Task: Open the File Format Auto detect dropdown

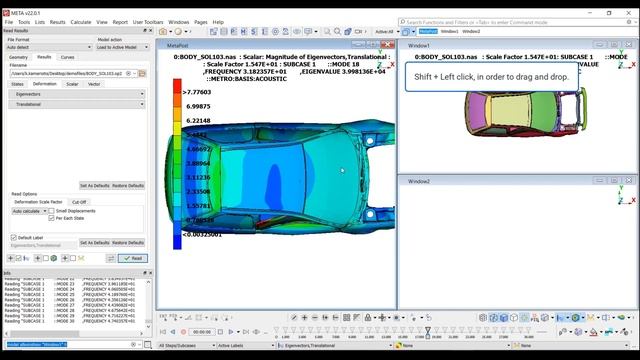Action: point(49,47)
